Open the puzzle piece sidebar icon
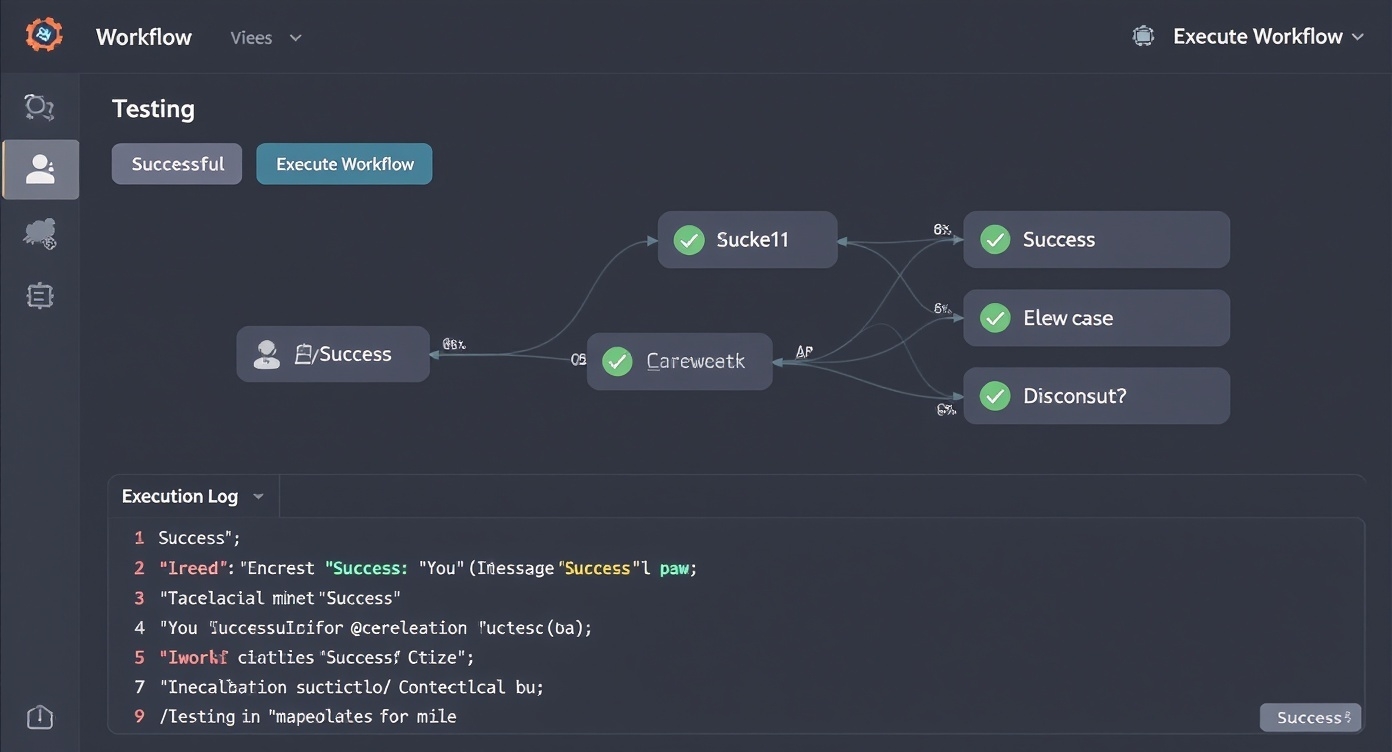1392x752 pixels. 40,234
